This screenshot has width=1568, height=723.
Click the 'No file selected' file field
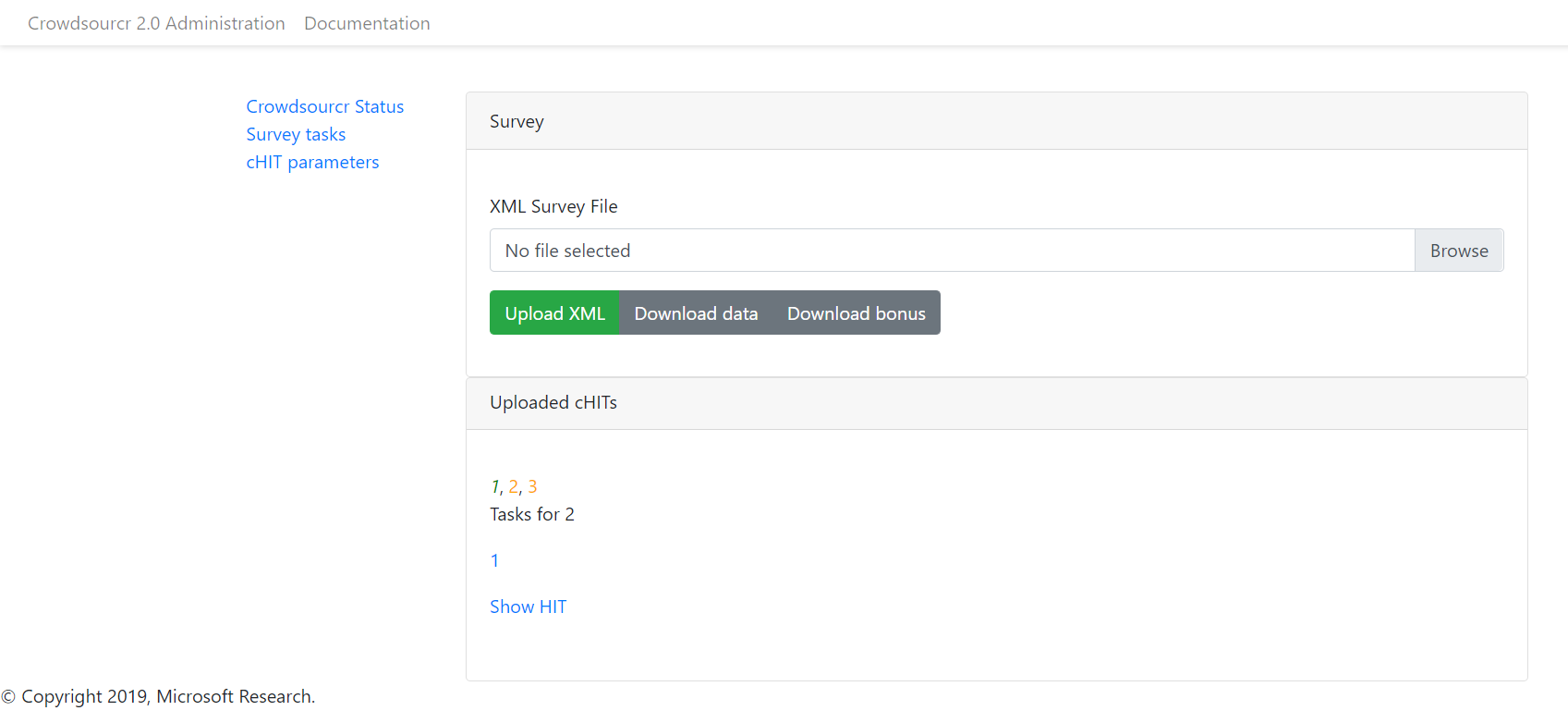click(952, 251)
